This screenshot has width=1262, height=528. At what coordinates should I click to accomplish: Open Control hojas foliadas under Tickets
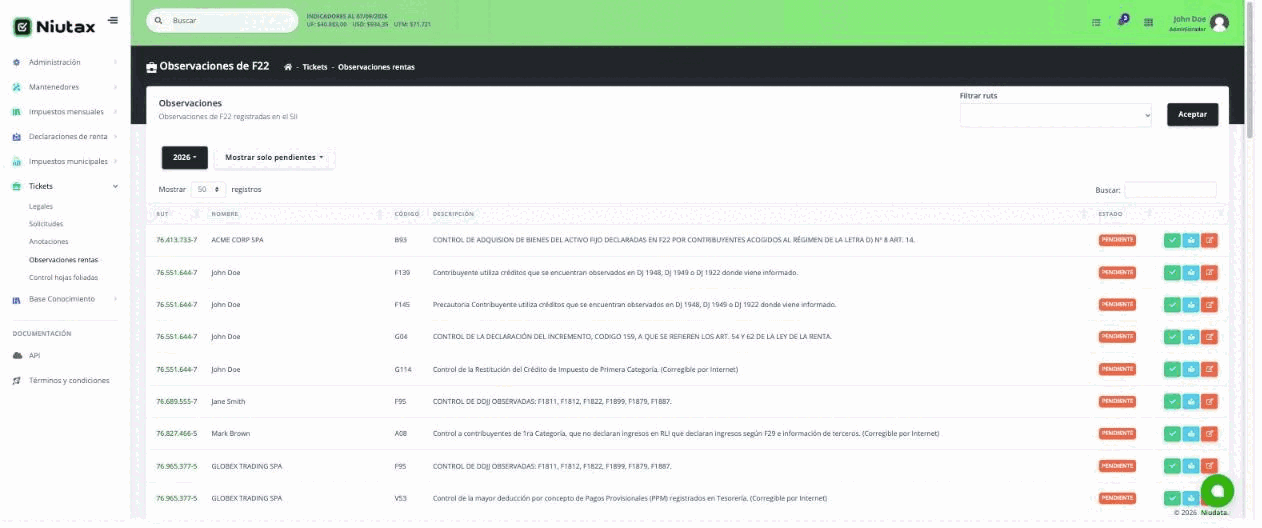coord(64,277)
